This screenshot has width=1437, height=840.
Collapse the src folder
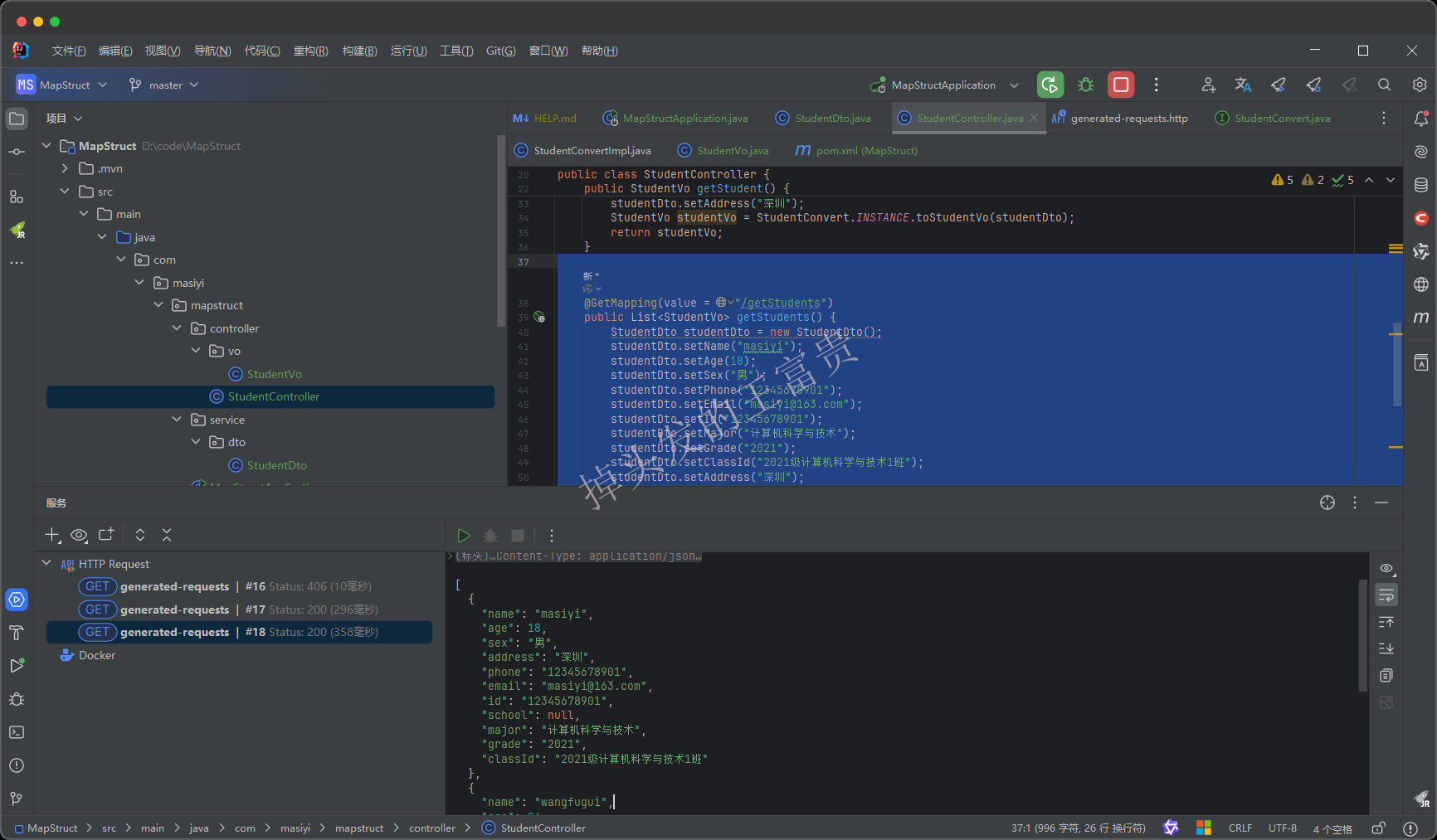(65, 192)
